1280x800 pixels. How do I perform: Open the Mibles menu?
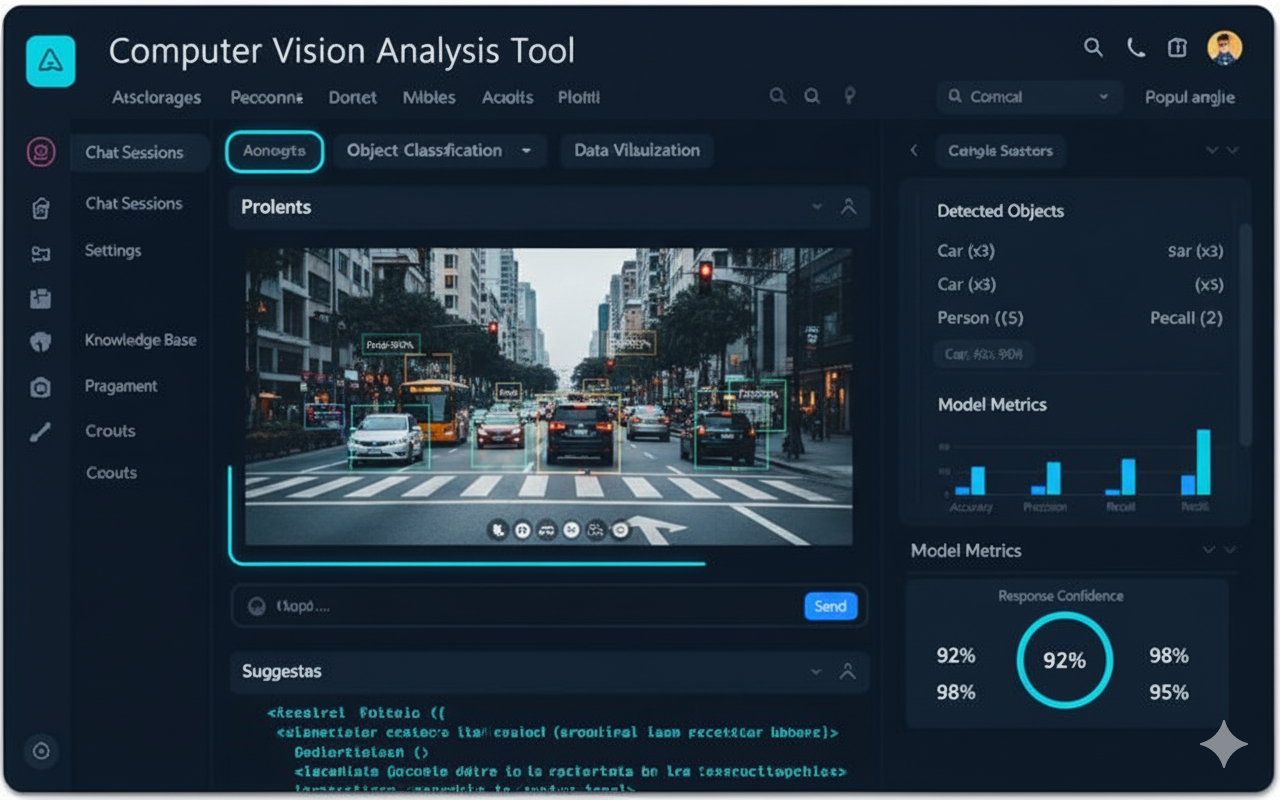(x=429, y=97)
